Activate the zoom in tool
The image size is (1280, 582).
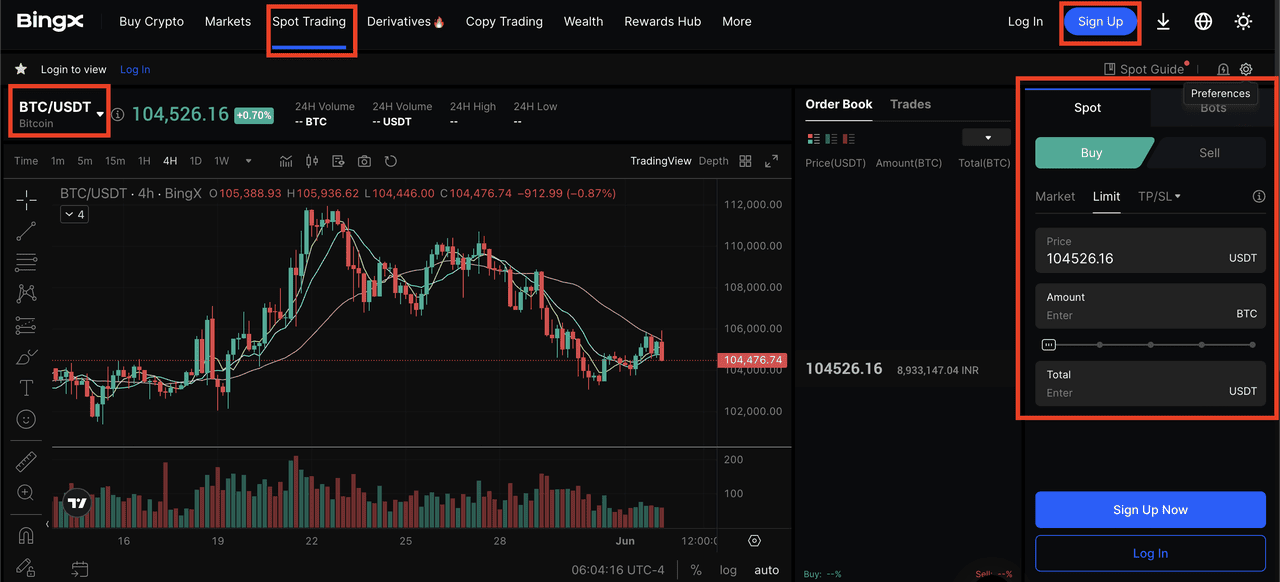click(26, 493)
